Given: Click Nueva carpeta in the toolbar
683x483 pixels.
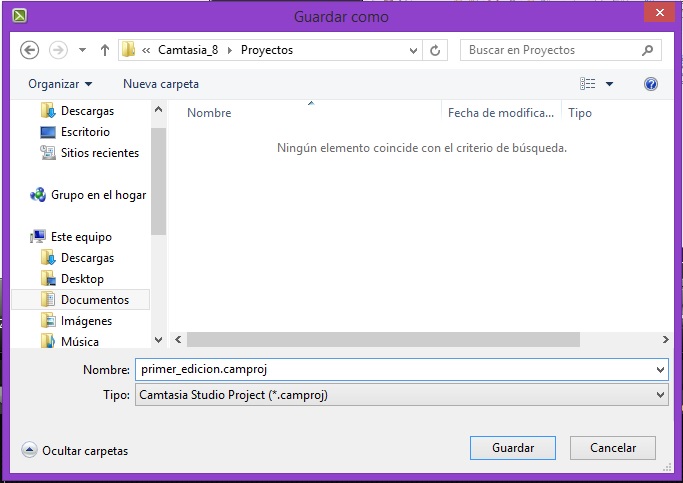Looking at the screenshot, I should (161, 84).
